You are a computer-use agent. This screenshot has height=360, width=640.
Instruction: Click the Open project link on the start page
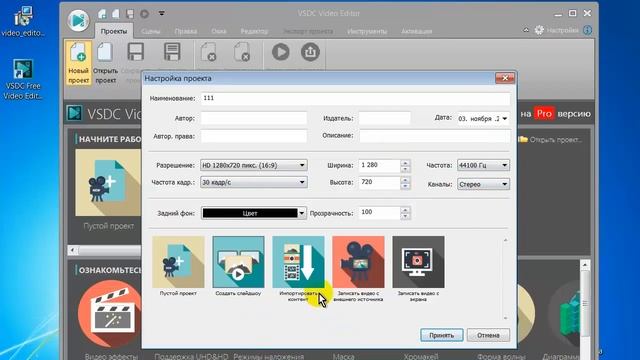point(550,140)
